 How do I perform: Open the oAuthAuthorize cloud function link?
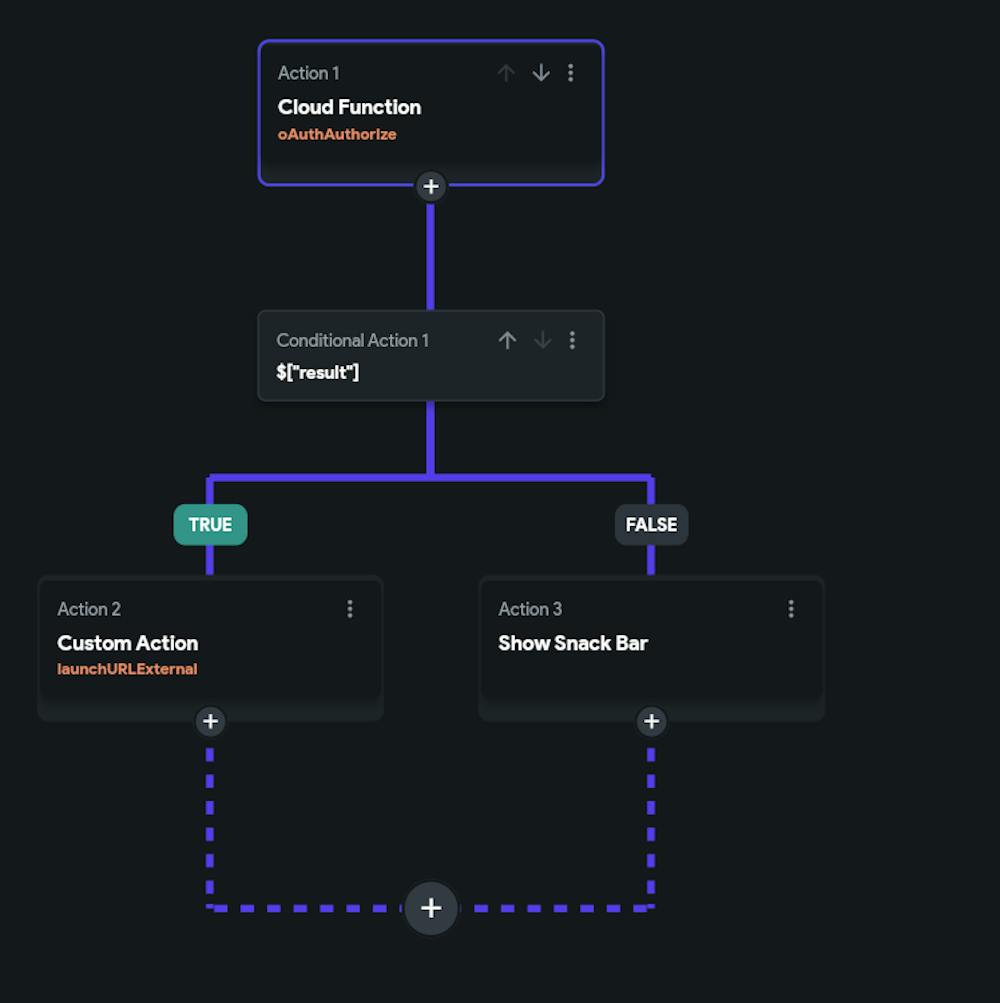337,133
